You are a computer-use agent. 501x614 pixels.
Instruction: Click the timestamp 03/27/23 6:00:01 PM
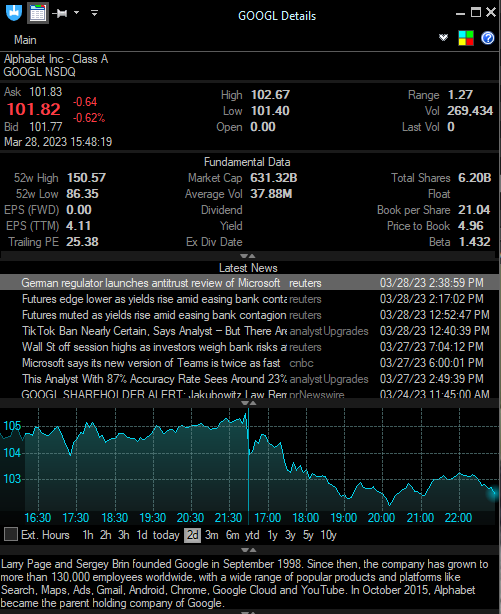[432, 363]
